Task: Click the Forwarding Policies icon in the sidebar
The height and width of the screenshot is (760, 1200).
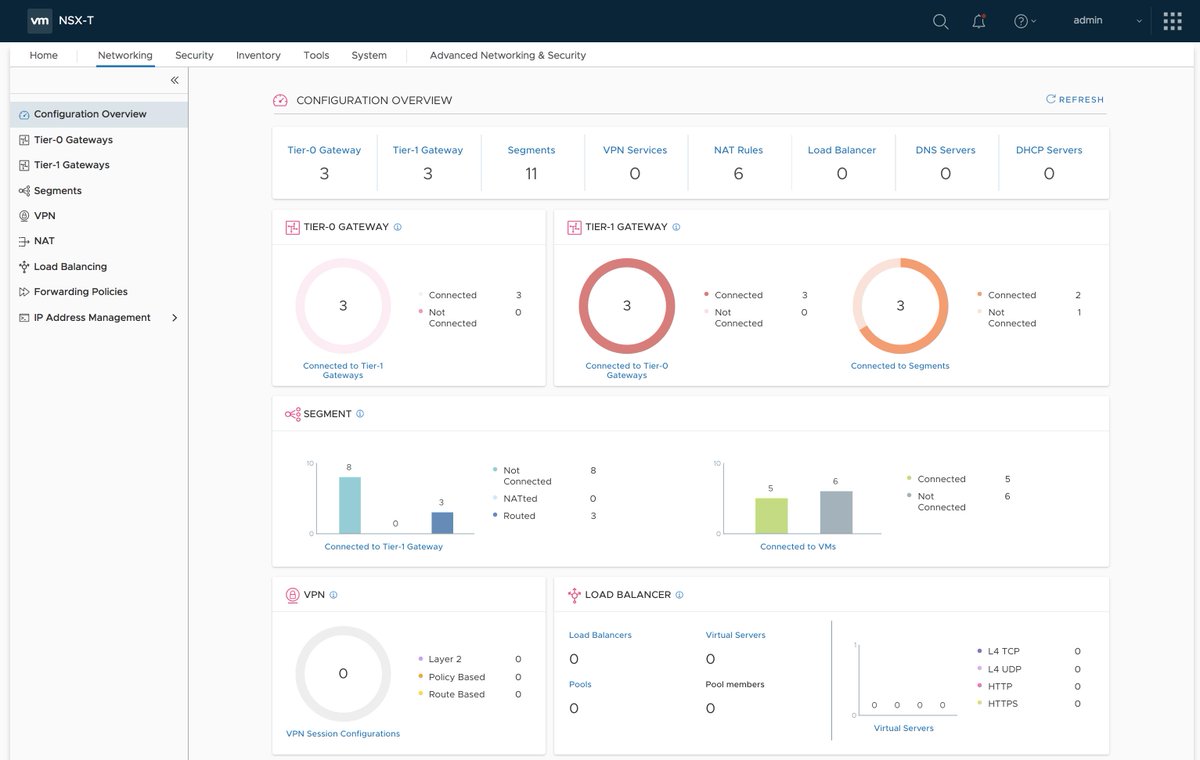Action: [x=22, y=291]
